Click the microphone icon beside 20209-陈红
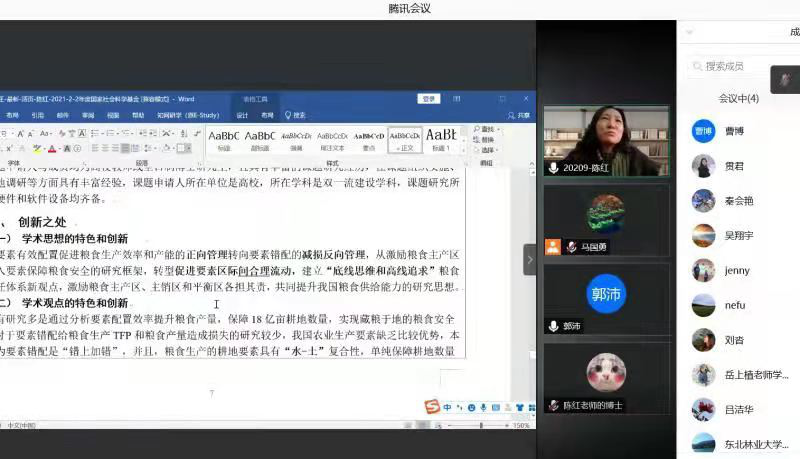 coord(552,167)
